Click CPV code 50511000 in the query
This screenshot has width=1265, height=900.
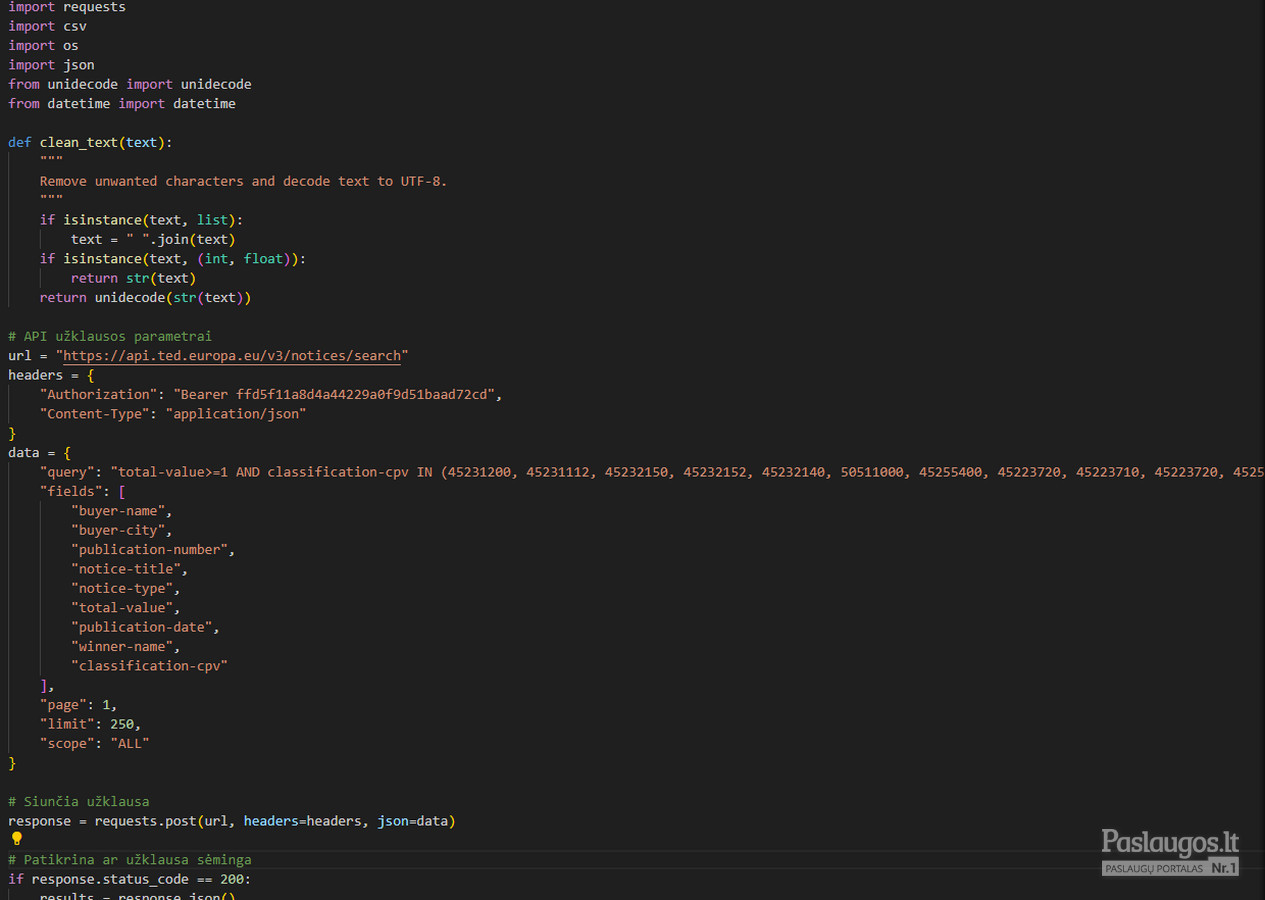point(871,472)
